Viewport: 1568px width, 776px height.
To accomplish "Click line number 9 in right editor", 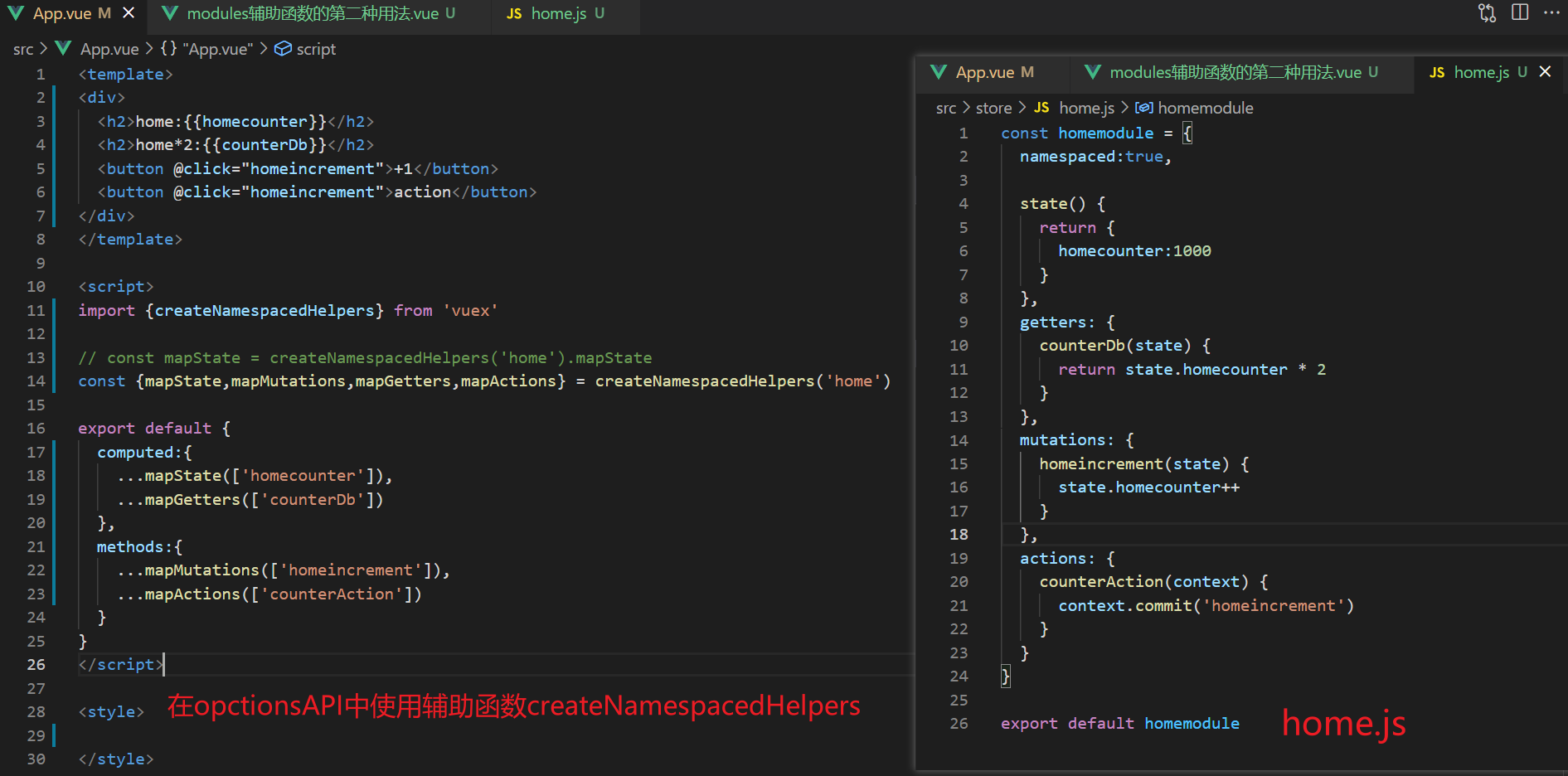I will pyautogui.click(x=964, y=322).
